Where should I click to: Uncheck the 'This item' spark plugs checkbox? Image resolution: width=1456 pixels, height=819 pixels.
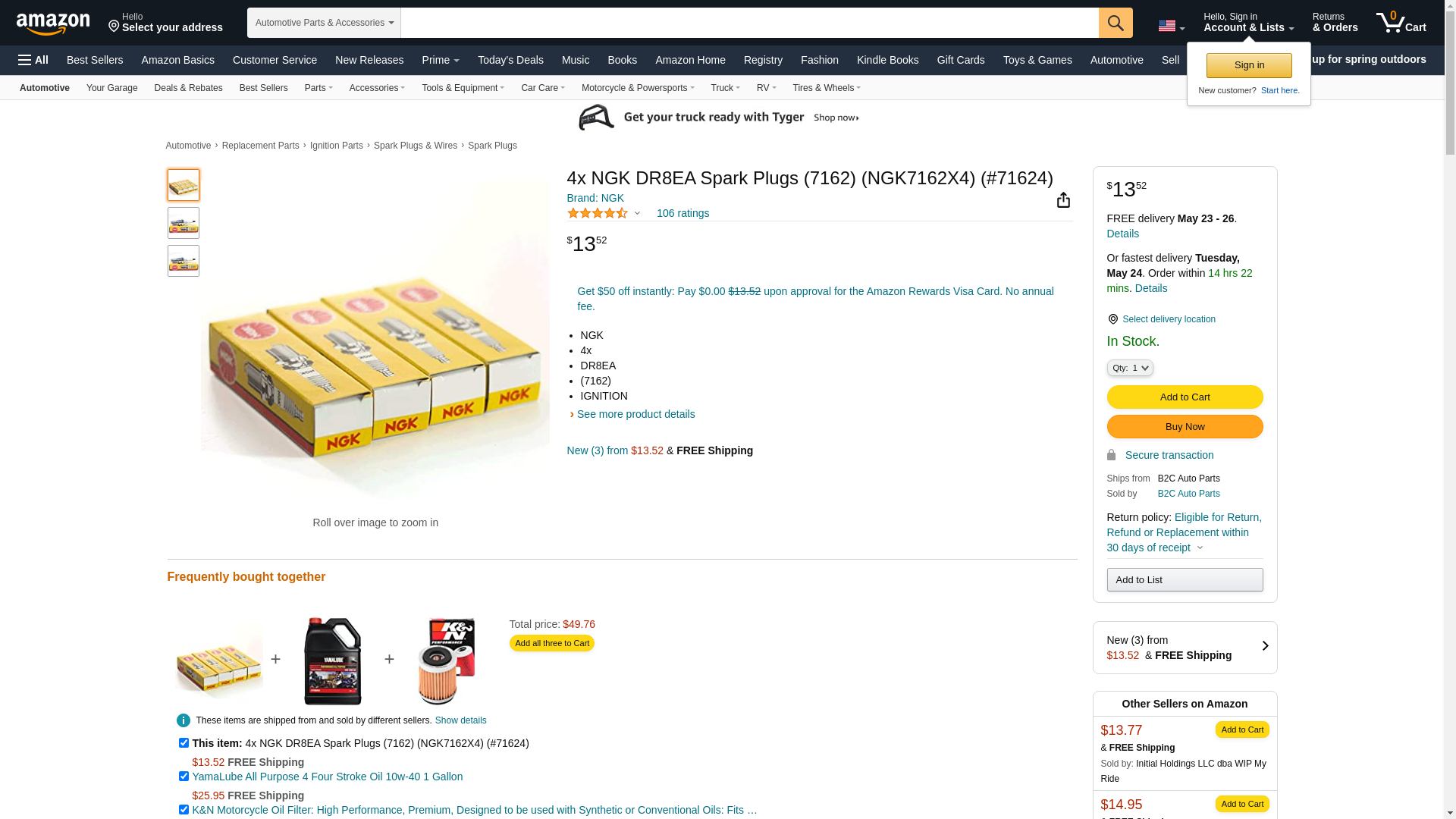(184, 743)
